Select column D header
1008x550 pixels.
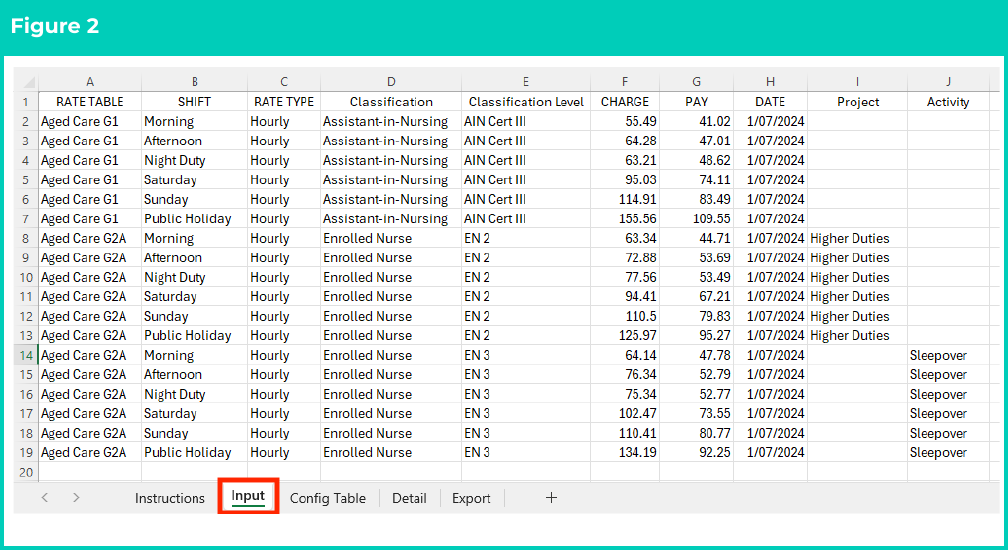391,82
